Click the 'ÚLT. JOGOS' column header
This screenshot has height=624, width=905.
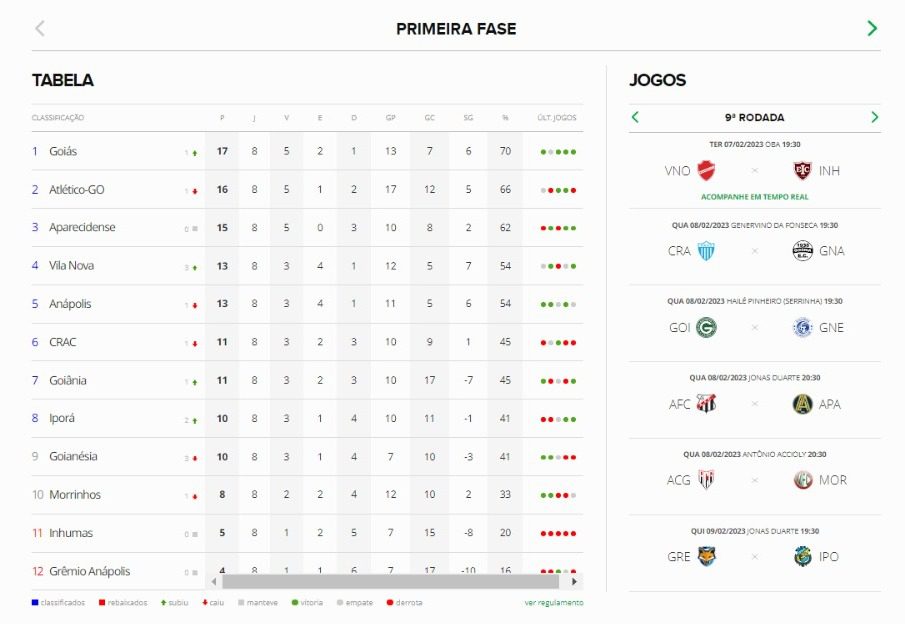pos(557,118)
